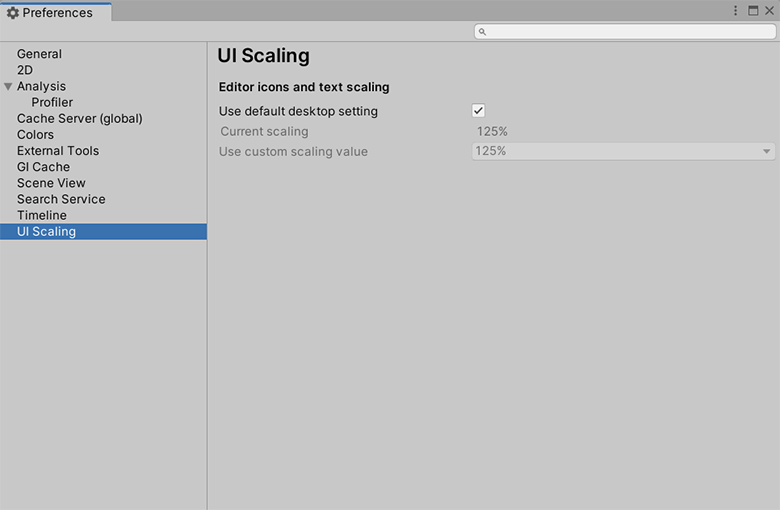Click the Preferences gear icon in tab

tap(13, 13)
